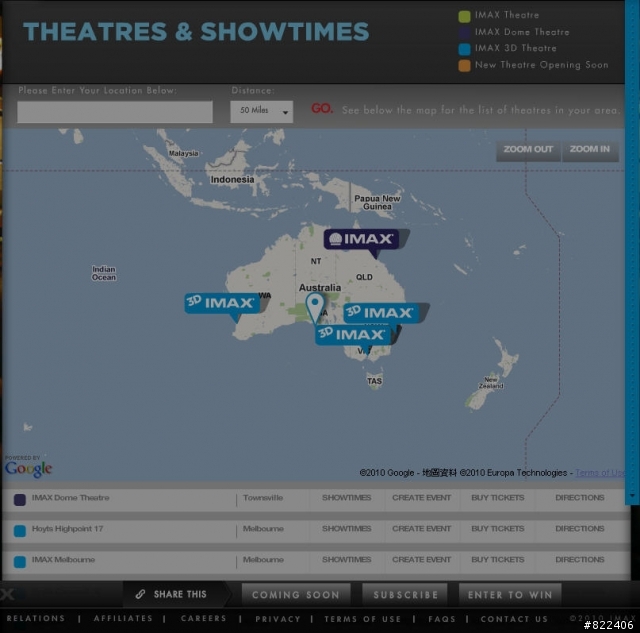Open the CONTACT US footer link
Image resolution: width=640 pixels, height=633 pixels.
pyautogui.click(x=514, y=619)
